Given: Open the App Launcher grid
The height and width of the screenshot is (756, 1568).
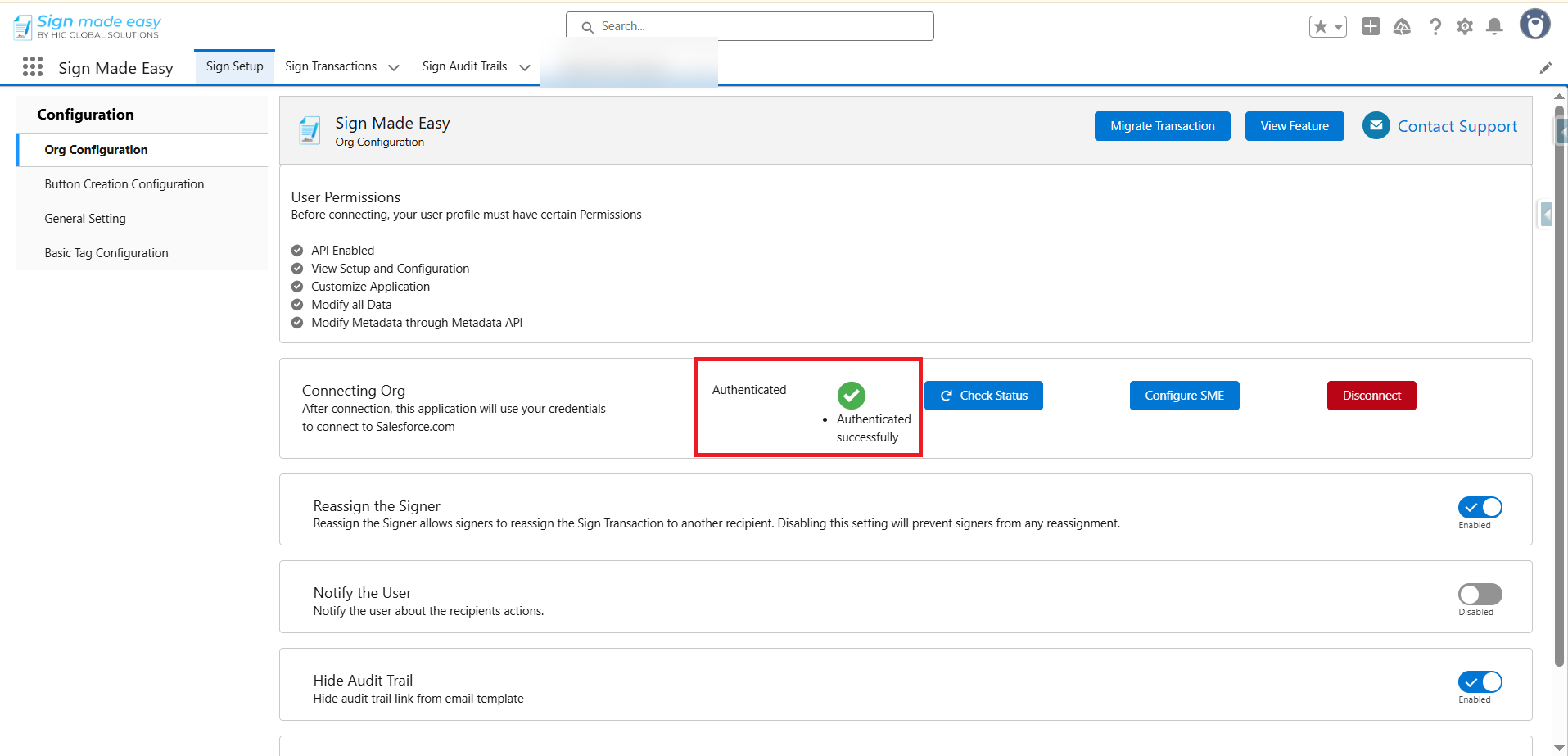Looking at the screenshot, I should [x=33, y=67].
